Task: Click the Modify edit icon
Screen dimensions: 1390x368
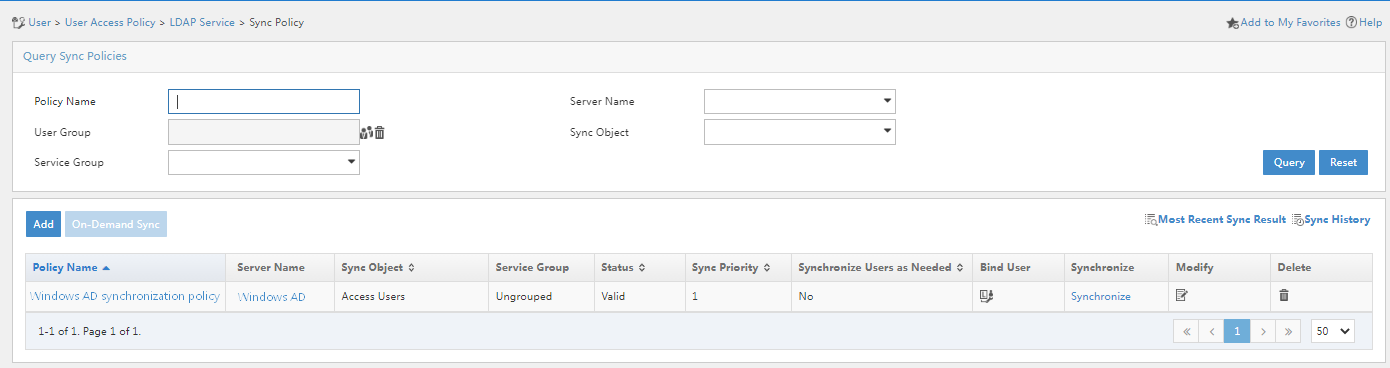Action: click(1182, 296)
